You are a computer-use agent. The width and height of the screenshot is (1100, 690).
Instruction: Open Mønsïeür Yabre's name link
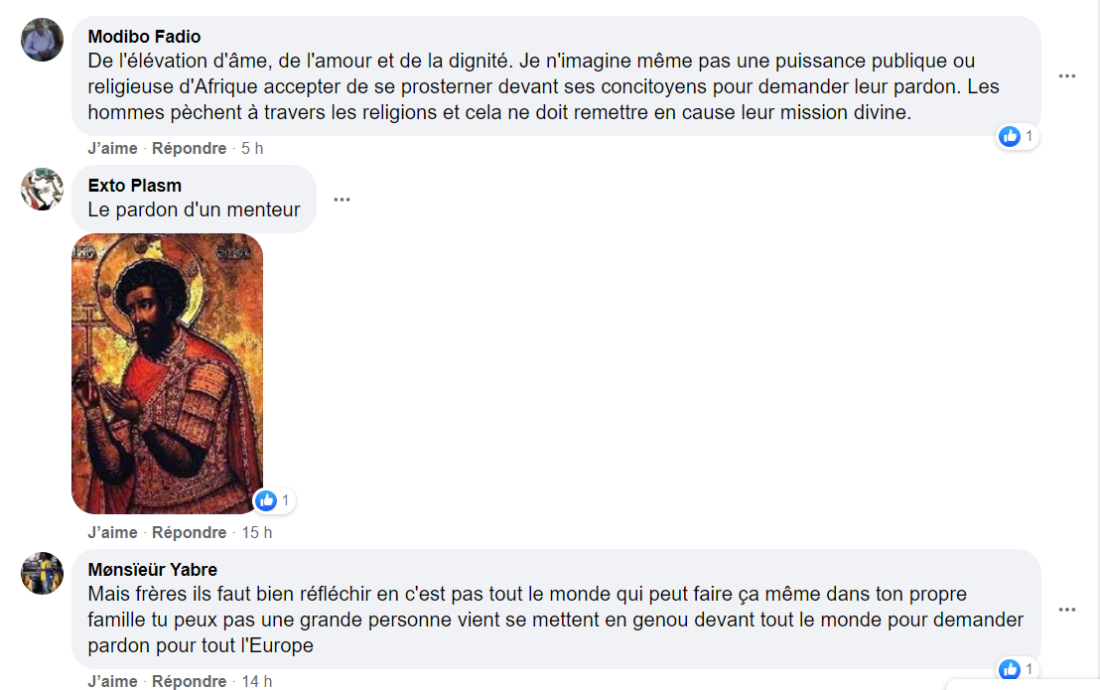[x=152, y=570]
